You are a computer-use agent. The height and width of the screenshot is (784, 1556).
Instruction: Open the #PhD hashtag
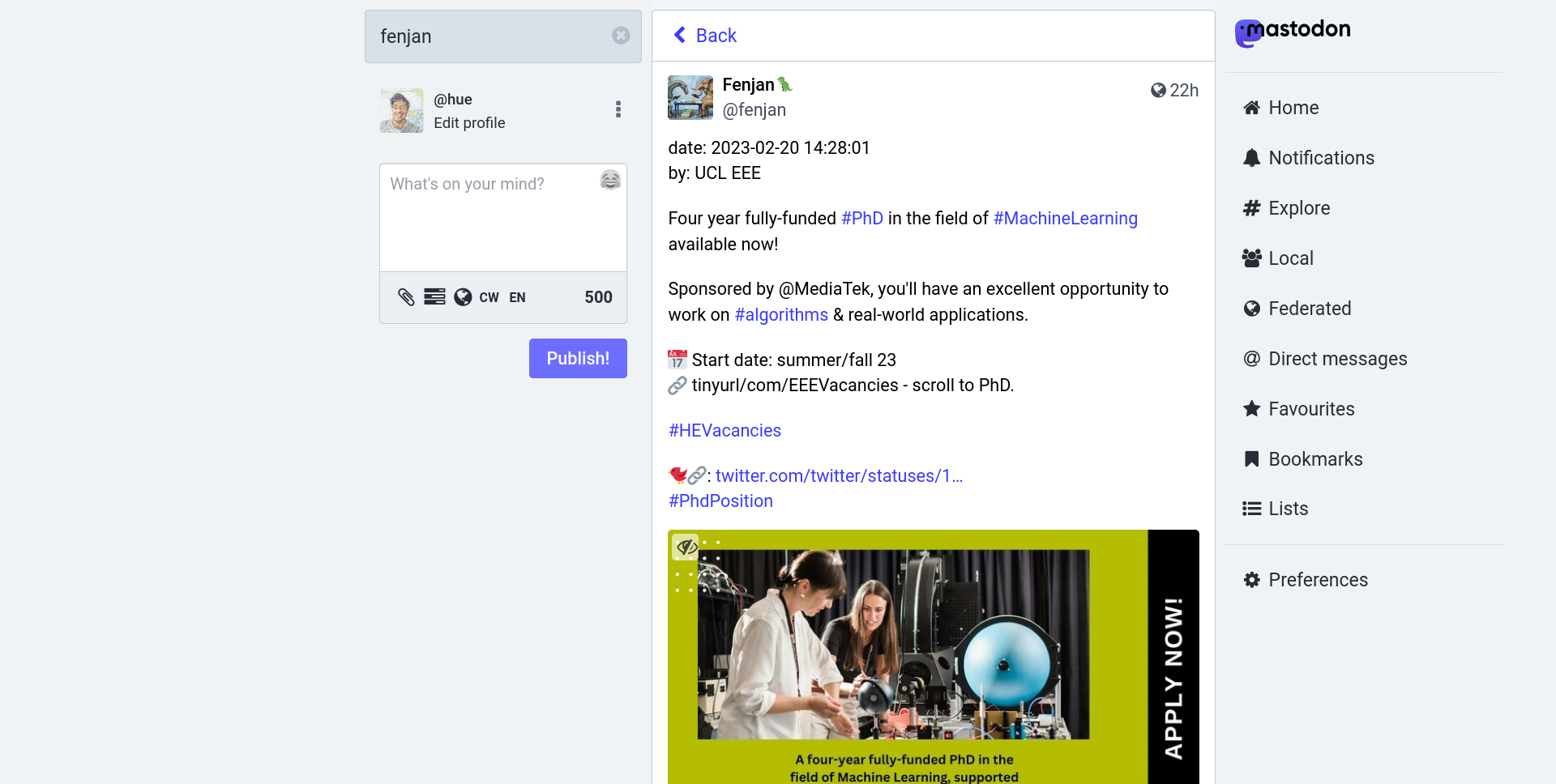(x=862, y=219)
